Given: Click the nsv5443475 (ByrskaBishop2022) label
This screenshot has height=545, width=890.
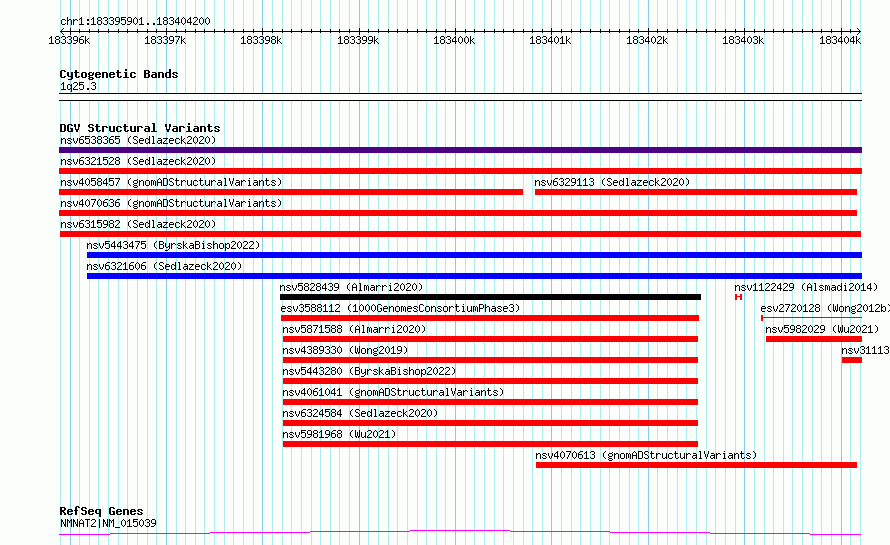Looking at the screenshot, I should click(173, 245).
